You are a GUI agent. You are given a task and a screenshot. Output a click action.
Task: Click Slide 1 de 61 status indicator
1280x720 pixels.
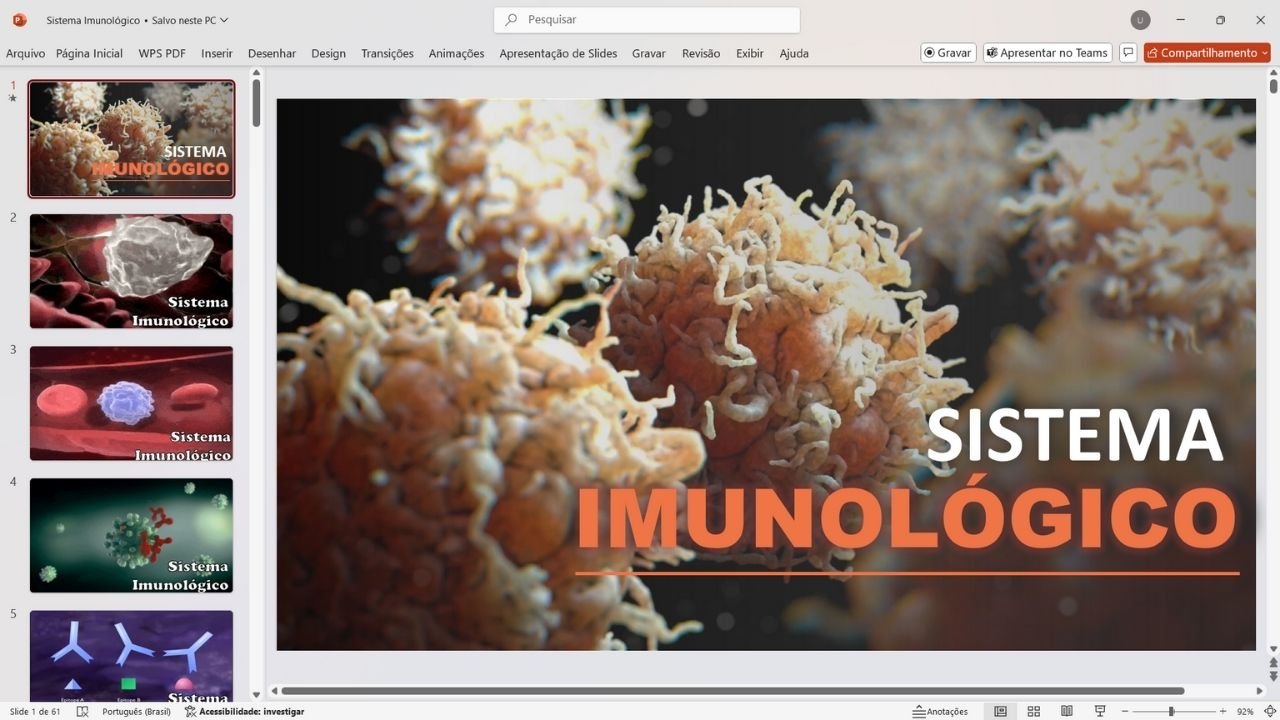(35, 711)
